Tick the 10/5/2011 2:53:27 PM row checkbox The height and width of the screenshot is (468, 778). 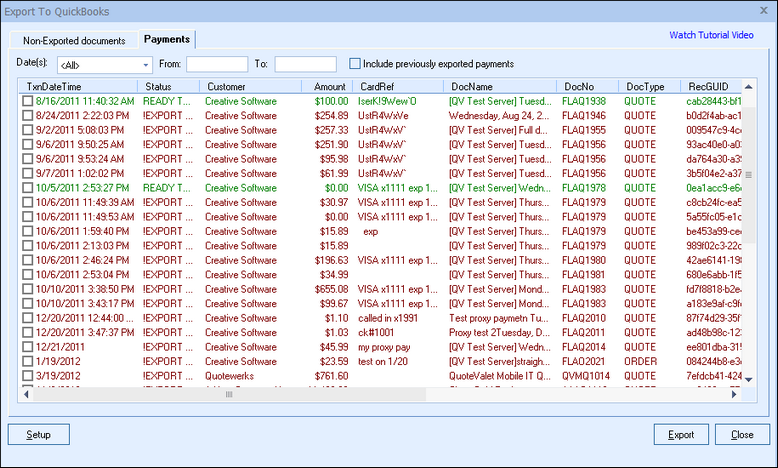click(x=28, y=187)
